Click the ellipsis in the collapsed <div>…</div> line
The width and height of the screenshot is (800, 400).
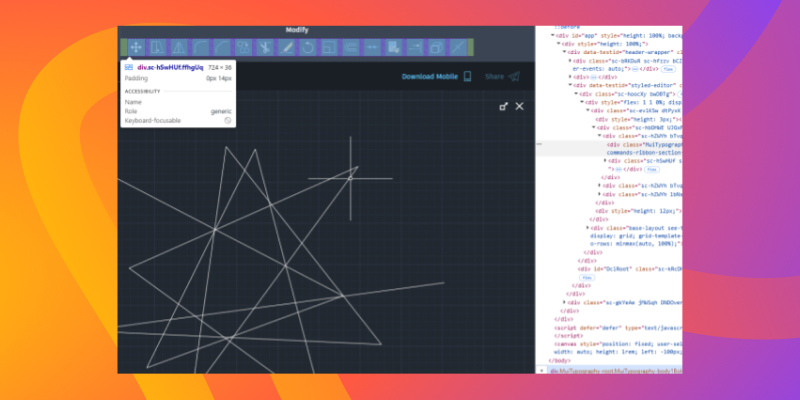593,77
